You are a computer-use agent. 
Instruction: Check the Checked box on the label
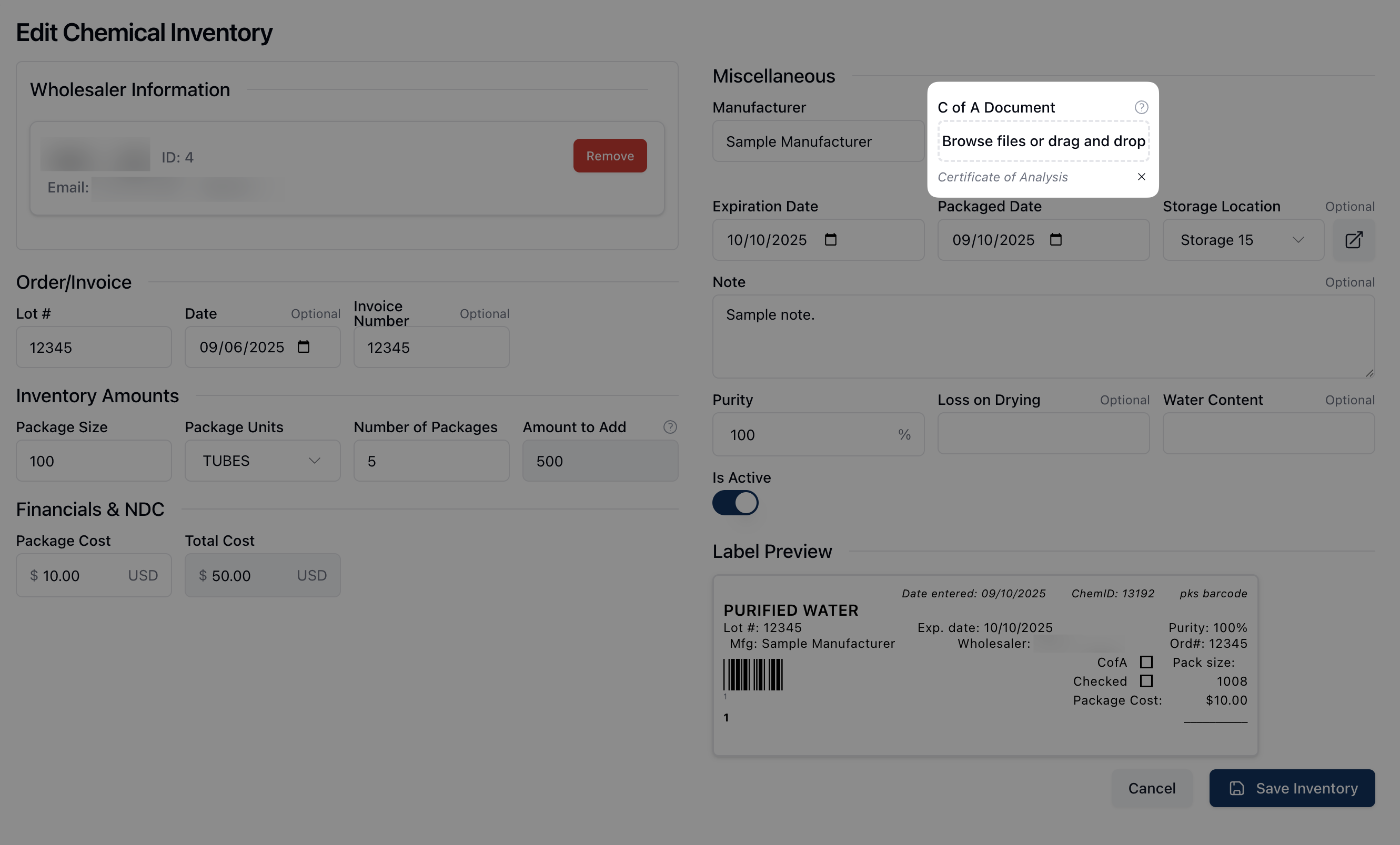1146,681
